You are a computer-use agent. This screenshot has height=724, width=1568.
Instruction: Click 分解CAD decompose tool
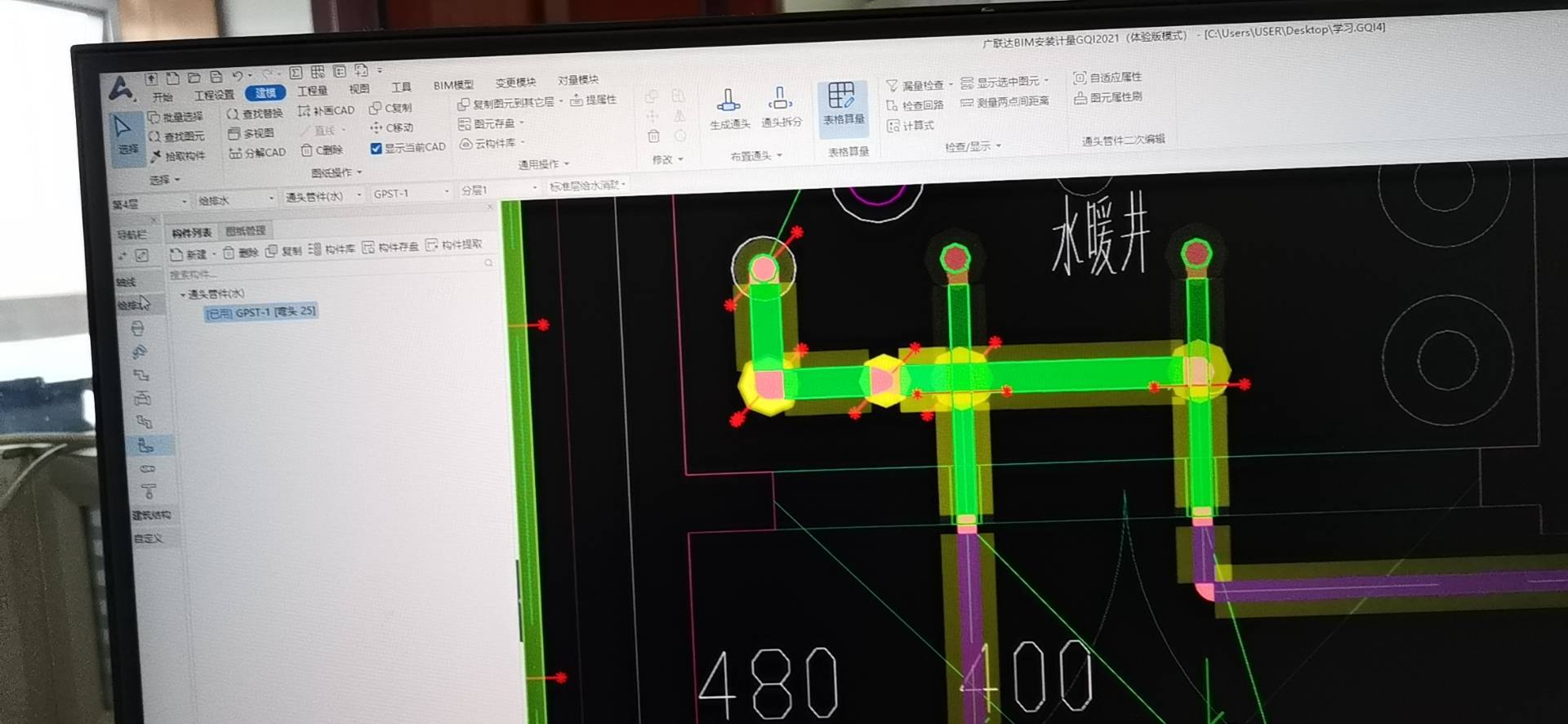tap(257, 153)
